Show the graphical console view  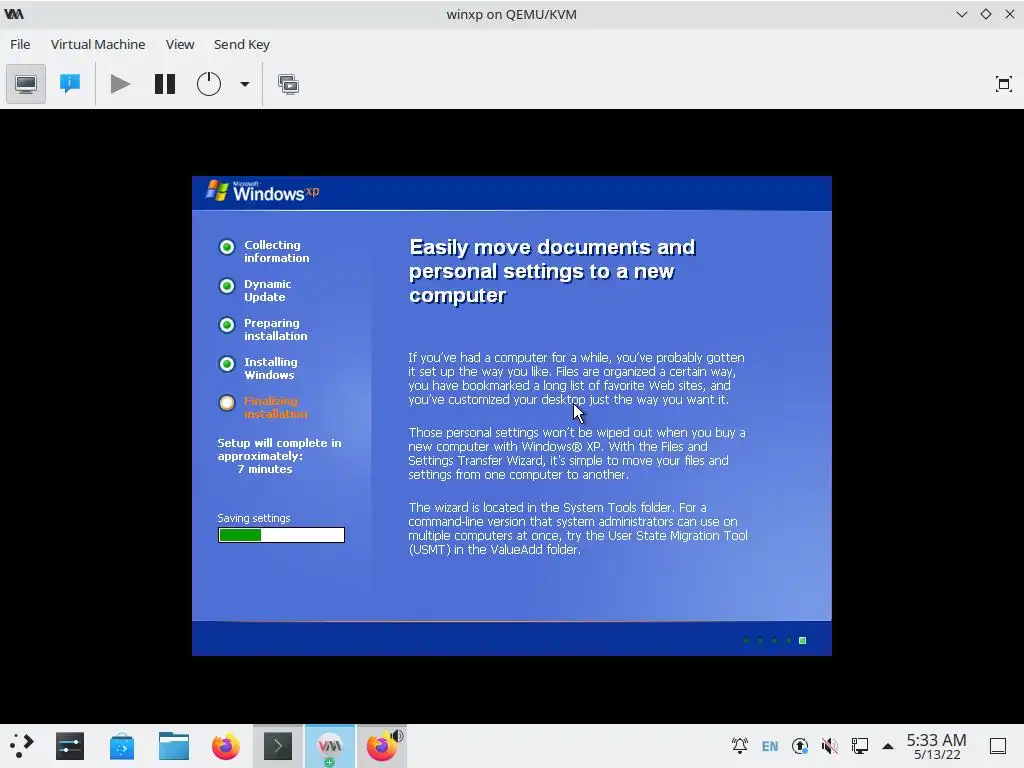(x=26, y=84)
